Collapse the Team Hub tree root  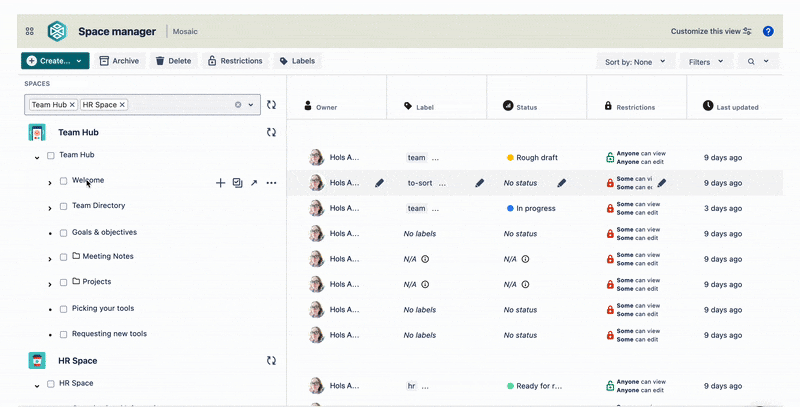tap(37, 158)
